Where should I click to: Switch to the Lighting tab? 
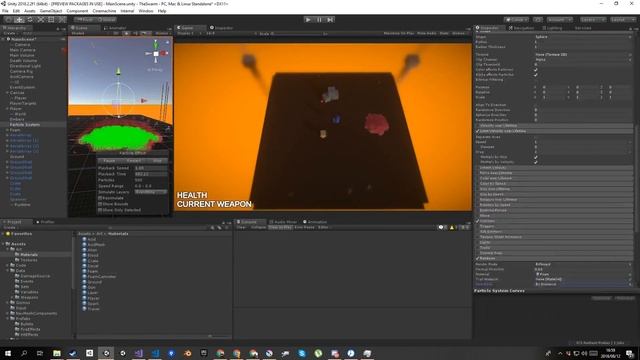pyautogui.click(x=552, y=28)
